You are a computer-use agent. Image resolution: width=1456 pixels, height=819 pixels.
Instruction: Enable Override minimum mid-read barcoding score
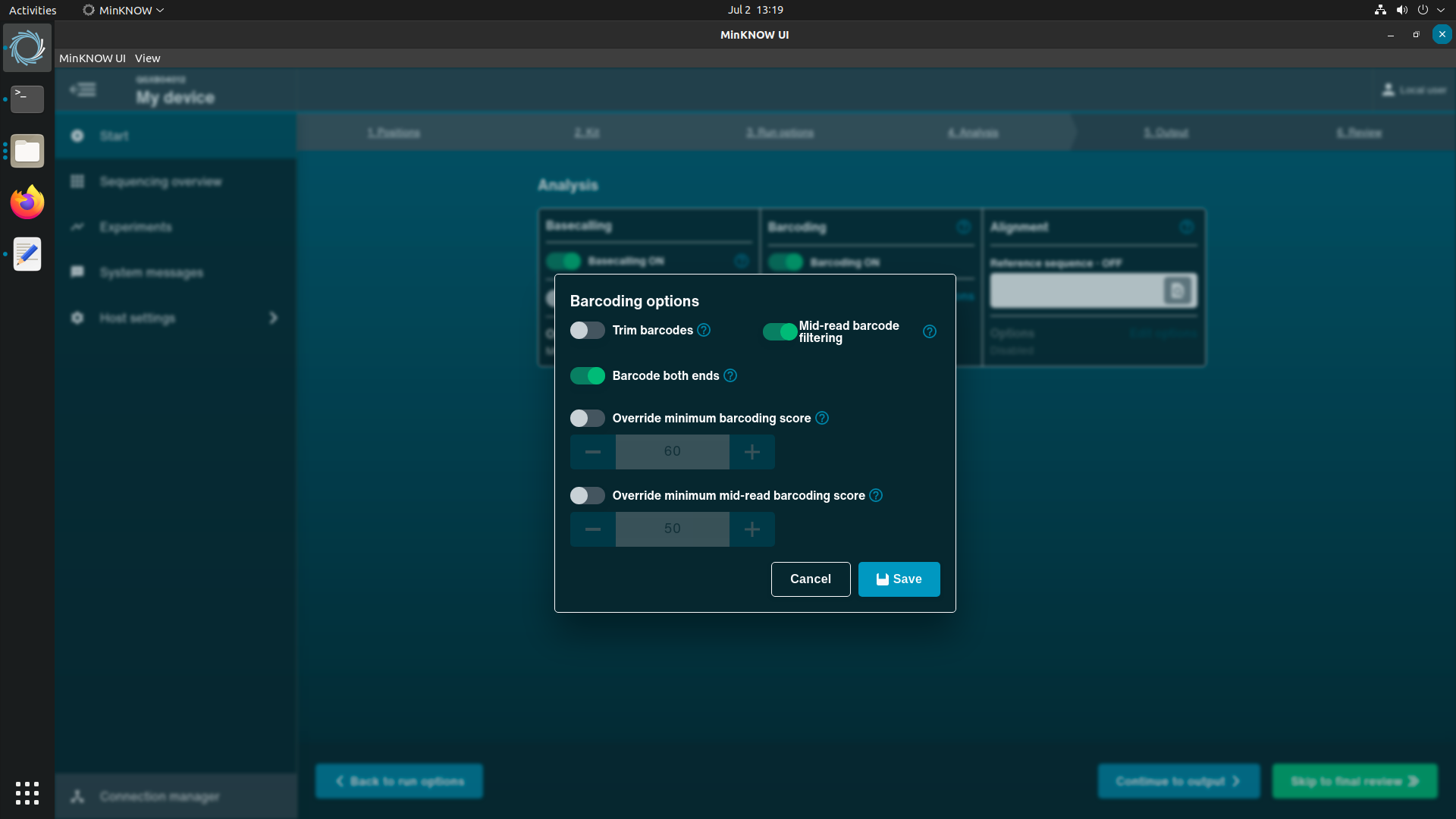click(587, 496)
